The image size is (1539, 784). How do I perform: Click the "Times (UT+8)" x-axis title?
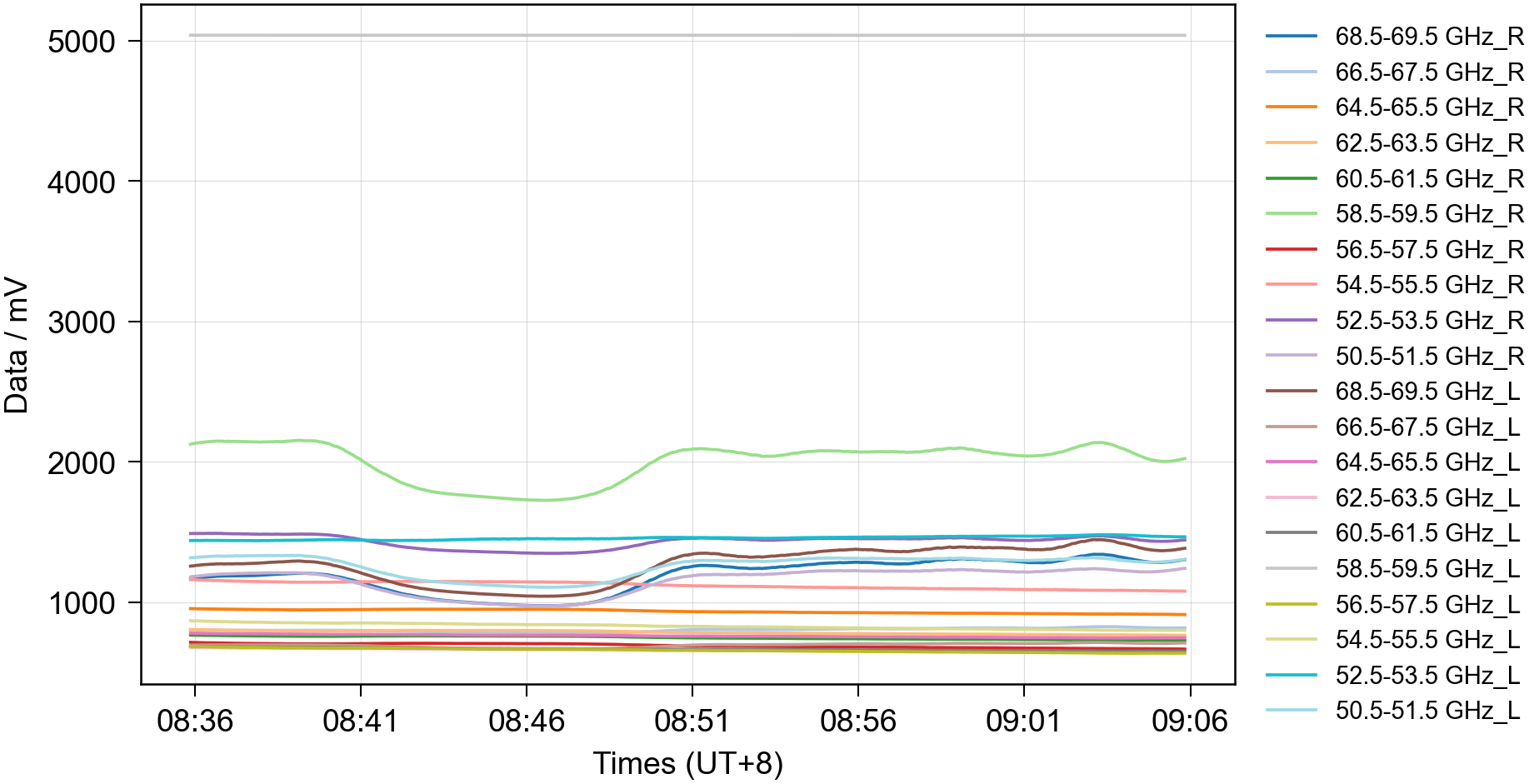click(x=687, y=763)
